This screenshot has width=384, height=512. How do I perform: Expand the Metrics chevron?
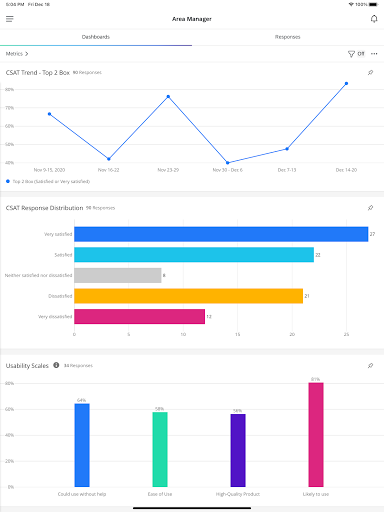point(17,54)
